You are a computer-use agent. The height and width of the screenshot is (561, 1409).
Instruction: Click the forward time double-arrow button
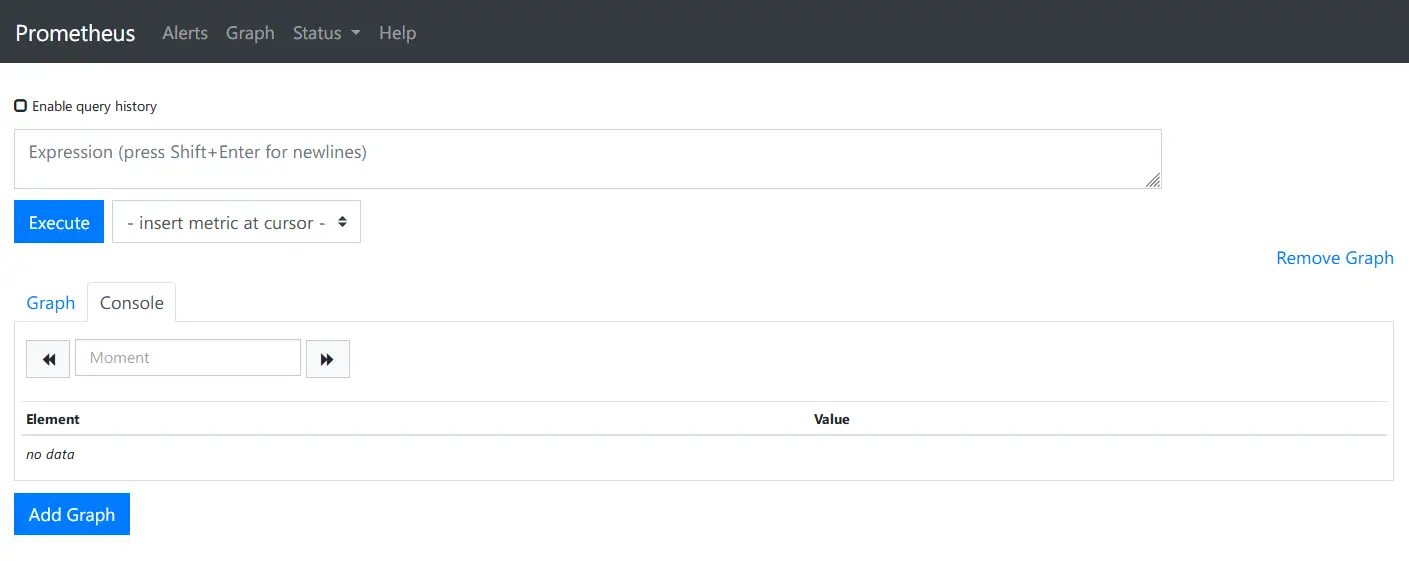[x=327, y=359]
